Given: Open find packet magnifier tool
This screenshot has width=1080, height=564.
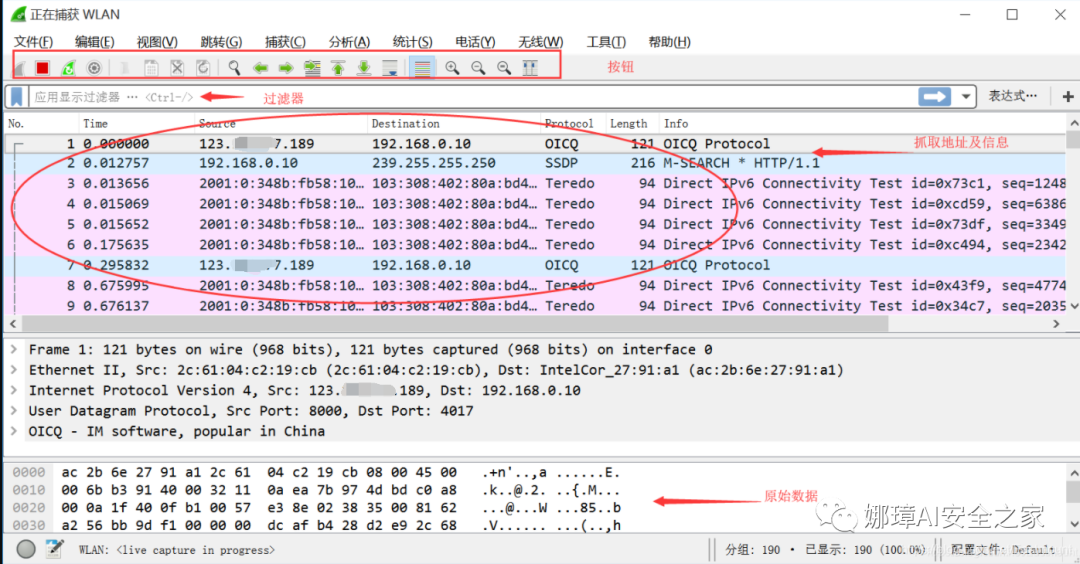Looking at the screenshot, I should pyautogui.click(x=234, y=67).
